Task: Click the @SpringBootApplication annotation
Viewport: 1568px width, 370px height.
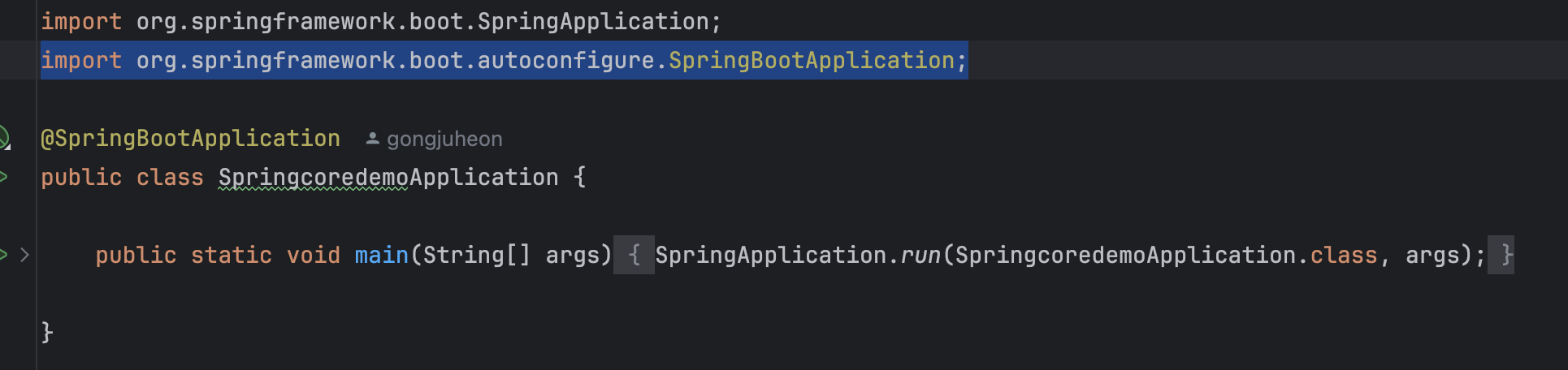Action: point(190,138)
